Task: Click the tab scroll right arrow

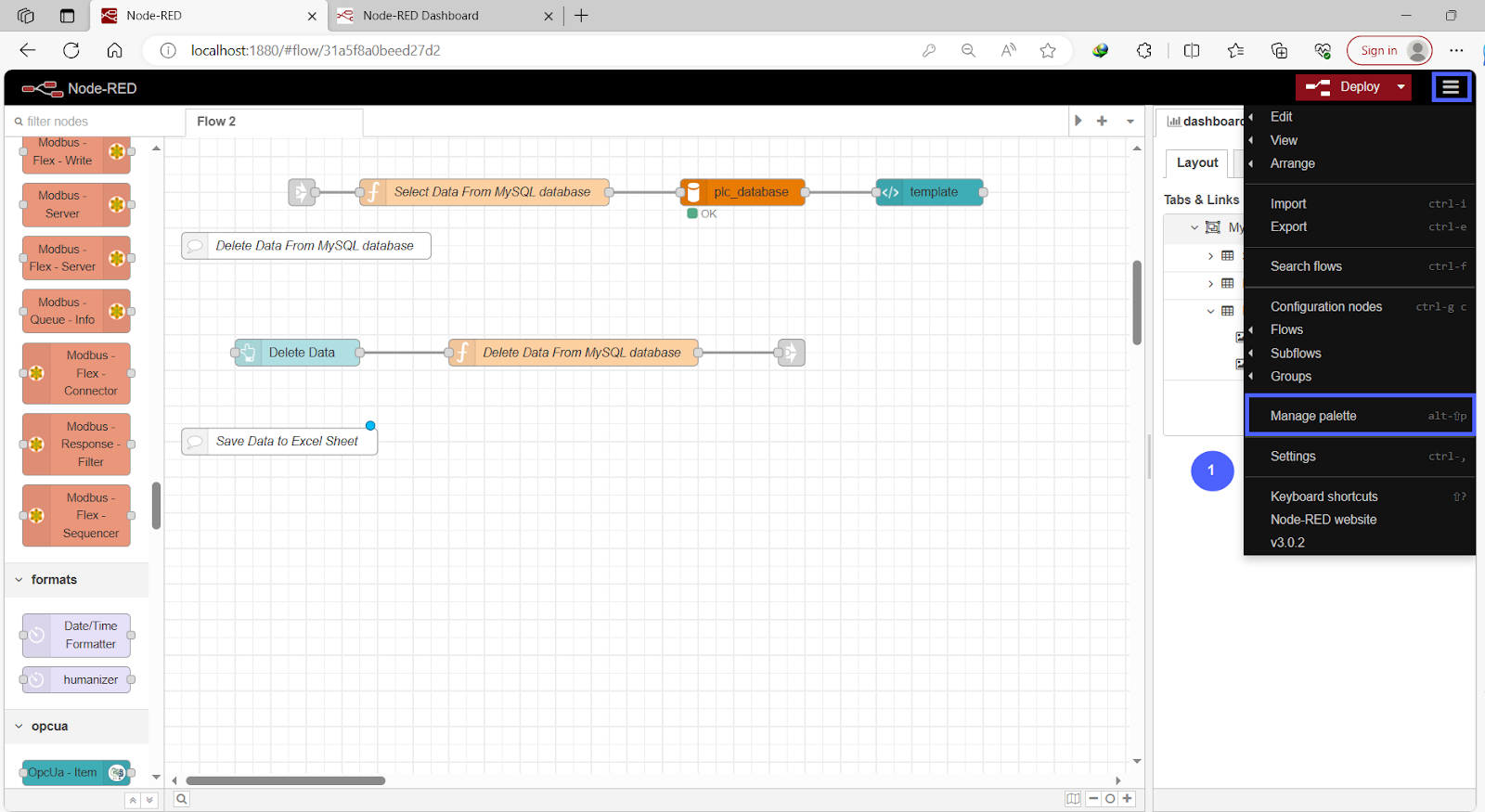Action: tap(1078, 121)
